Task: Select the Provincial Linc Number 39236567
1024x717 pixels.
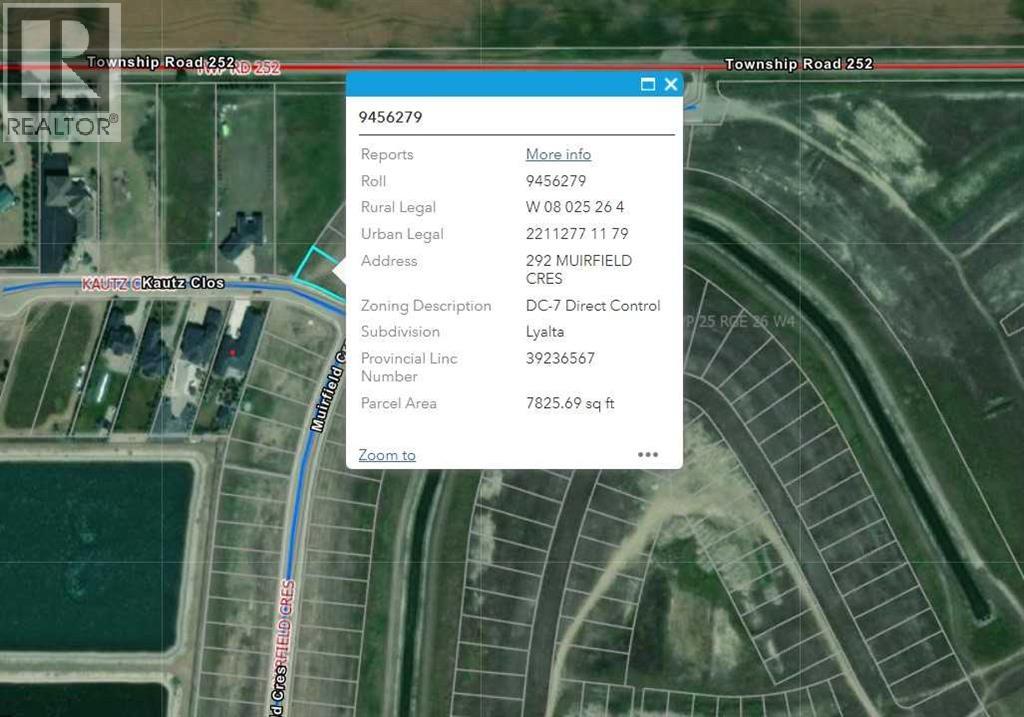Action: click(559, 358)
